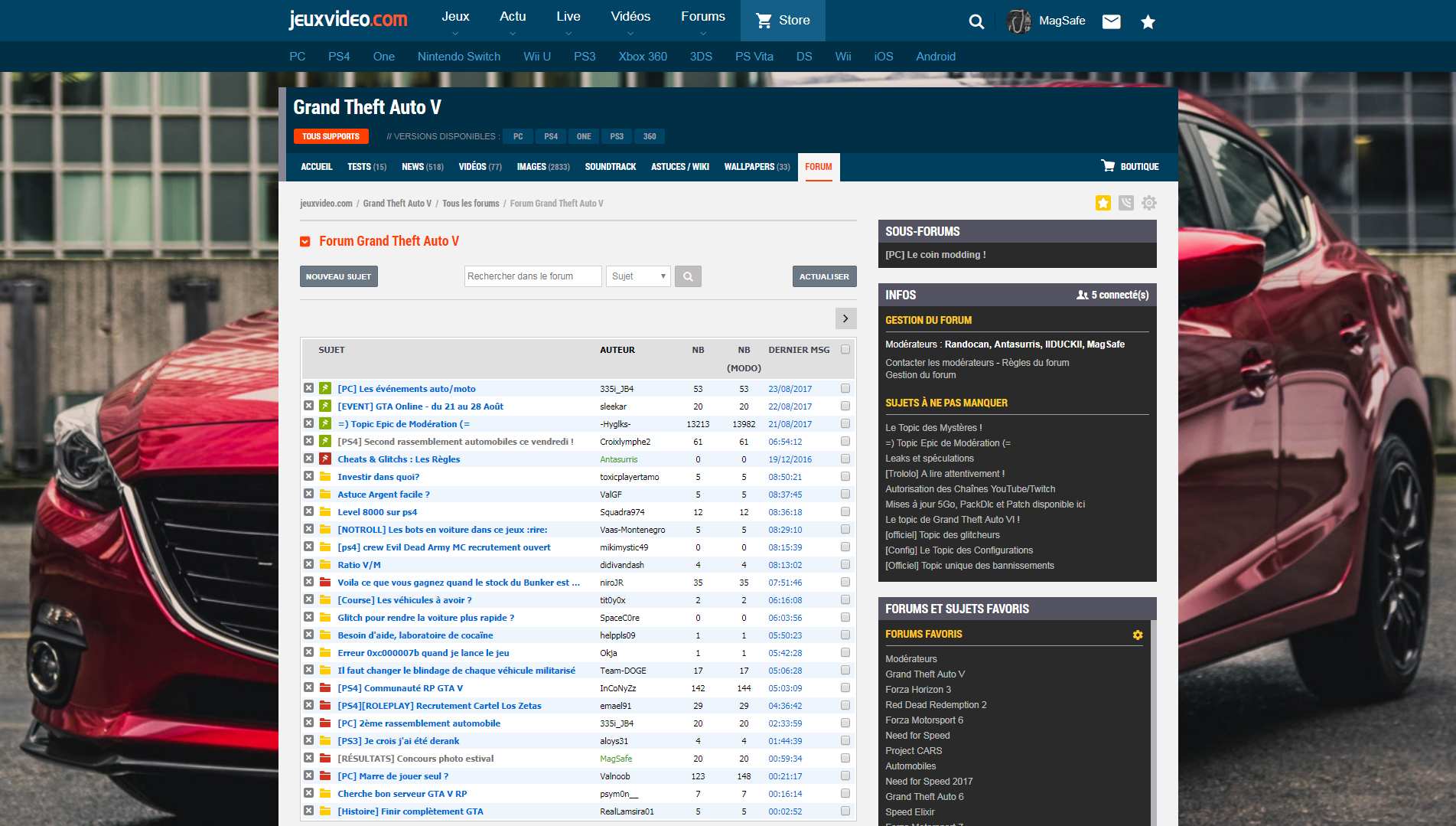Click the yellow favorite star above Sous-Forums
Image resolution: width=1456 pixels, height=826 pixels.
(x=1103, y=203)
